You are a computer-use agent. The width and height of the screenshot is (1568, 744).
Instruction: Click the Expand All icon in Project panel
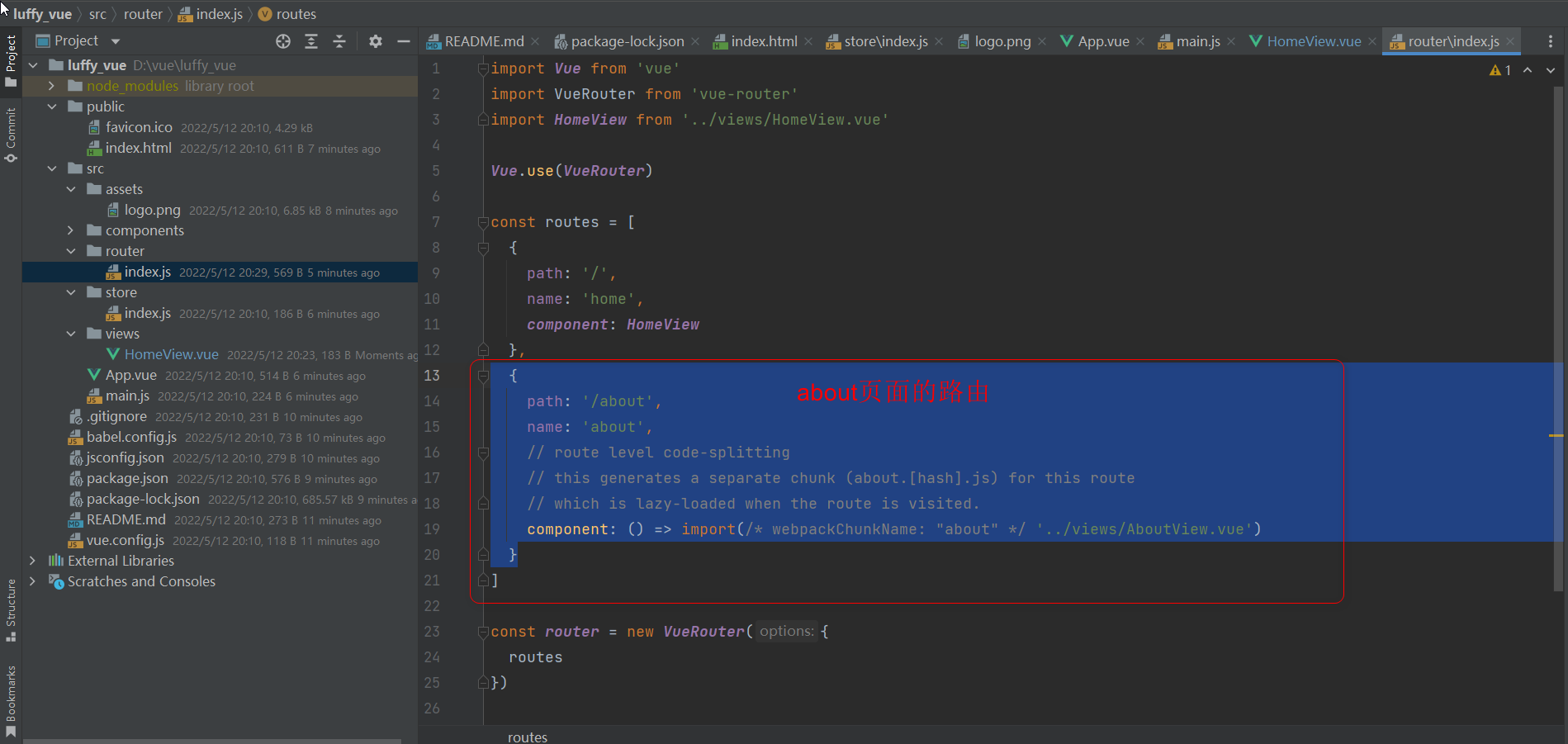point(311,41)
